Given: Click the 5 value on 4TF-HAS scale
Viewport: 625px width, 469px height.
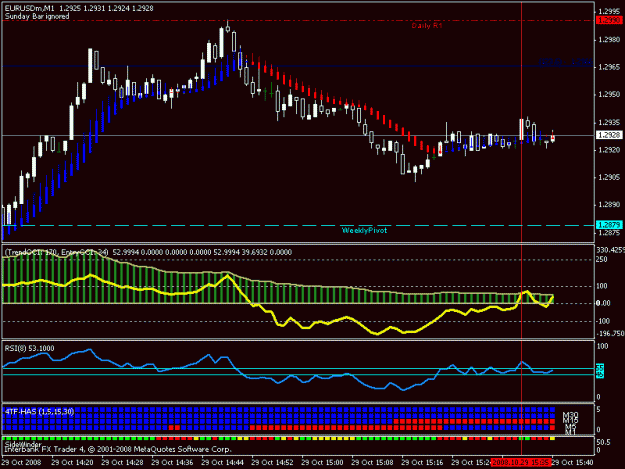Looking at the screenshot, I should pos(598,410).
